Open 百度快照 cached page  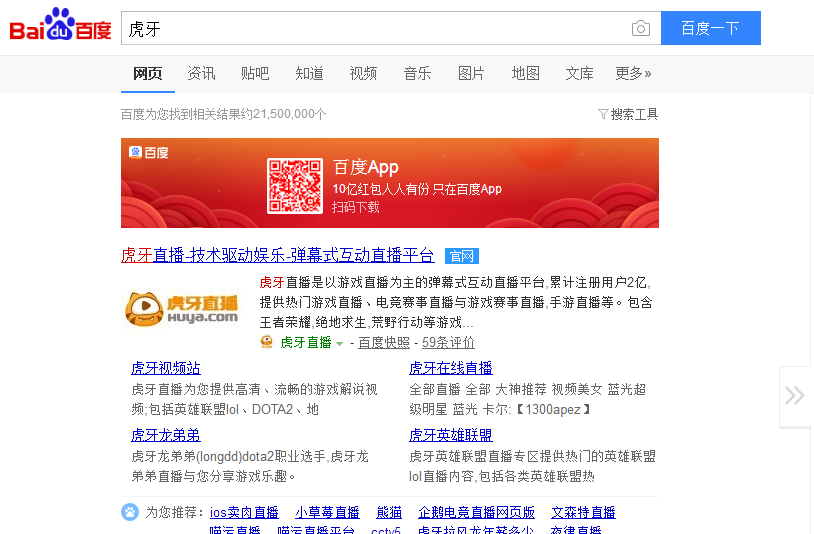tap(384, 343)
